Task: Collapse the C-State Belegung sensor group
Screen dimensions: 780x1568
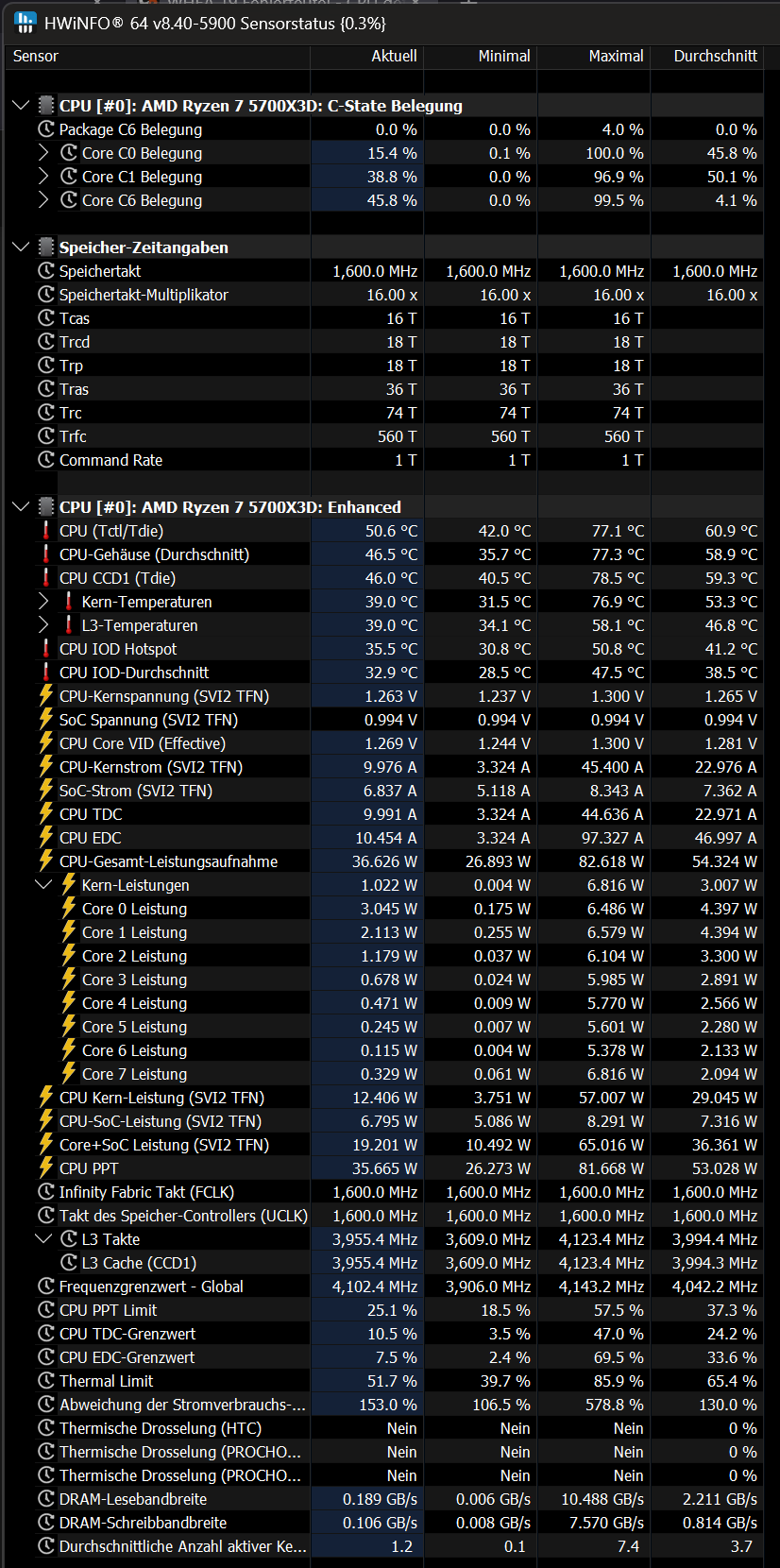Action: [21, 105]
